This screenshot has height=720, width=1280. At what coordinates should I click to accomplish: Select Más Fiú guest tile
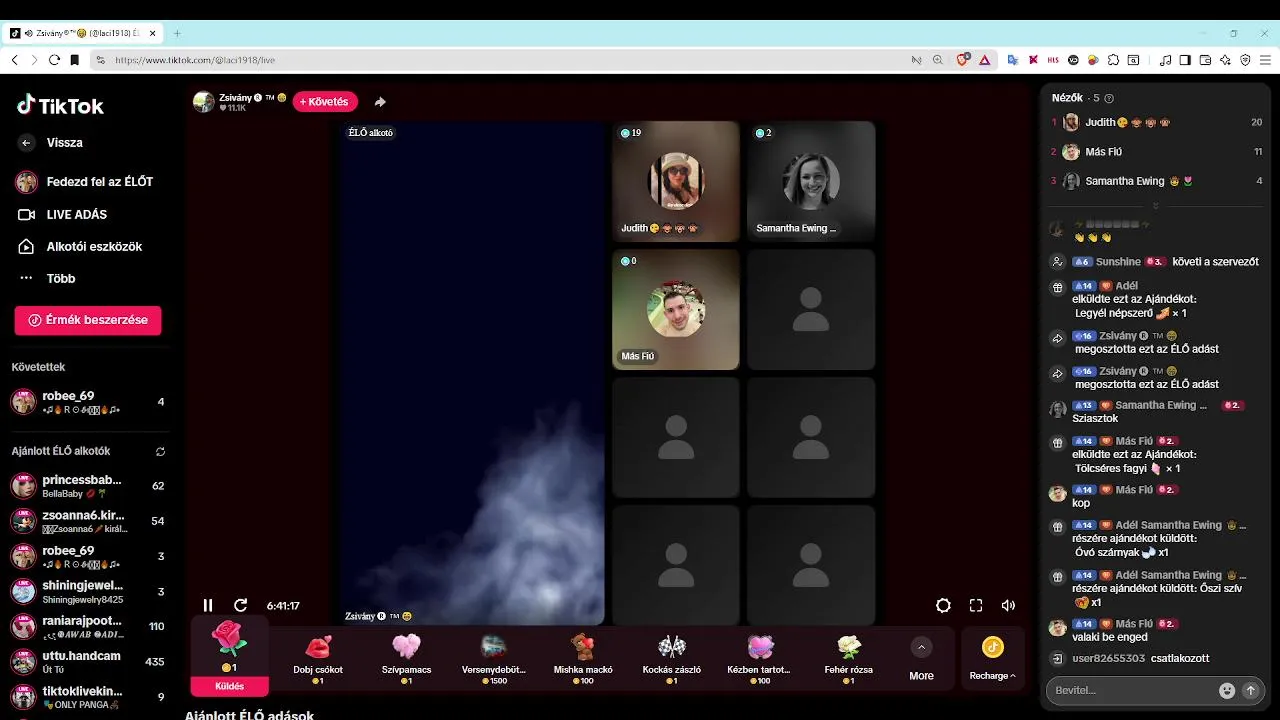pos(676,309)
